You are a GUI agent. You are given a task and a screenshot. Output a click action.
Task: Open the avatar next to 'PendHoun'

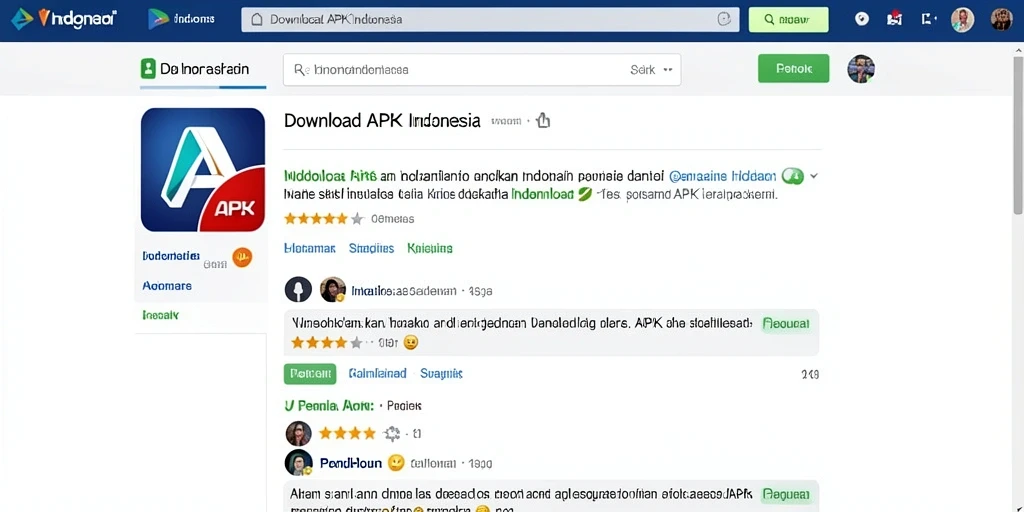click(298, 462)
